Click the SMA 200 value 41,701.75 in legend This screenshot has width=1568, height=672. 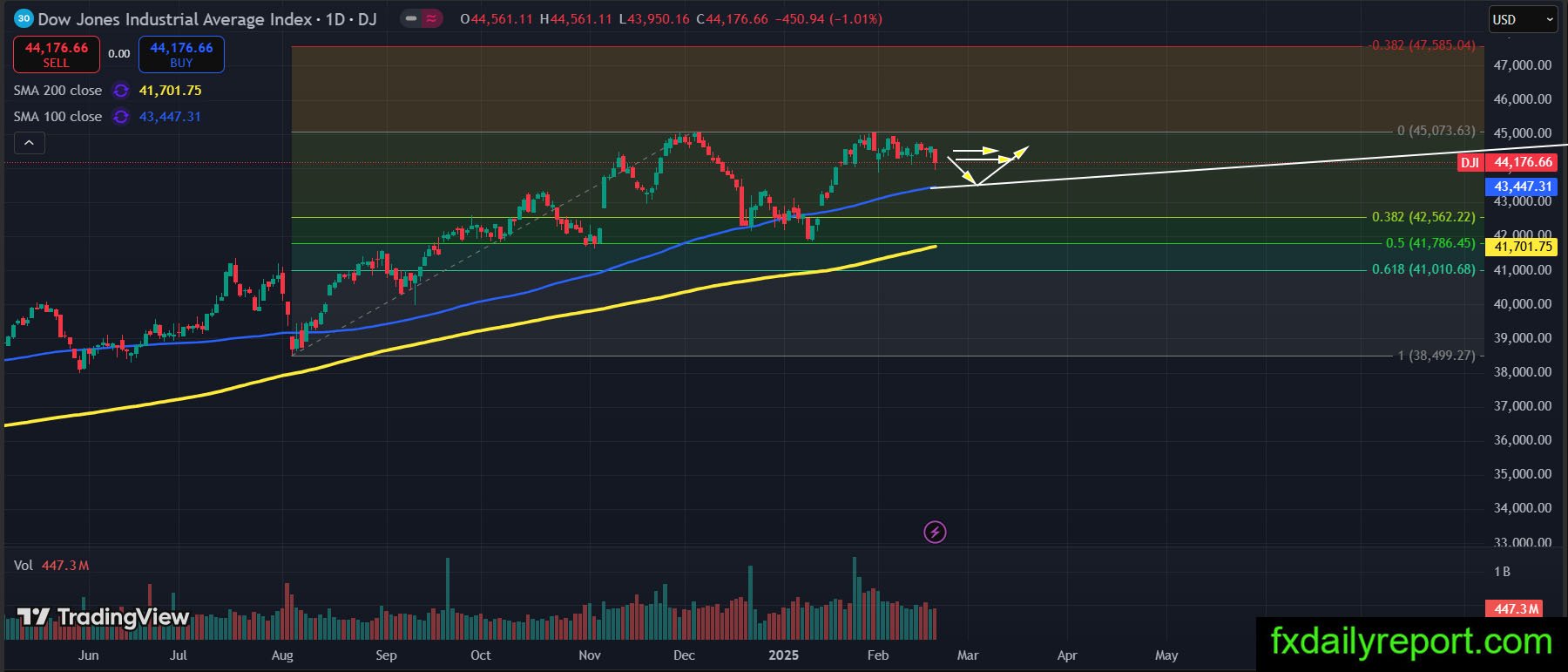click(171, 91)
